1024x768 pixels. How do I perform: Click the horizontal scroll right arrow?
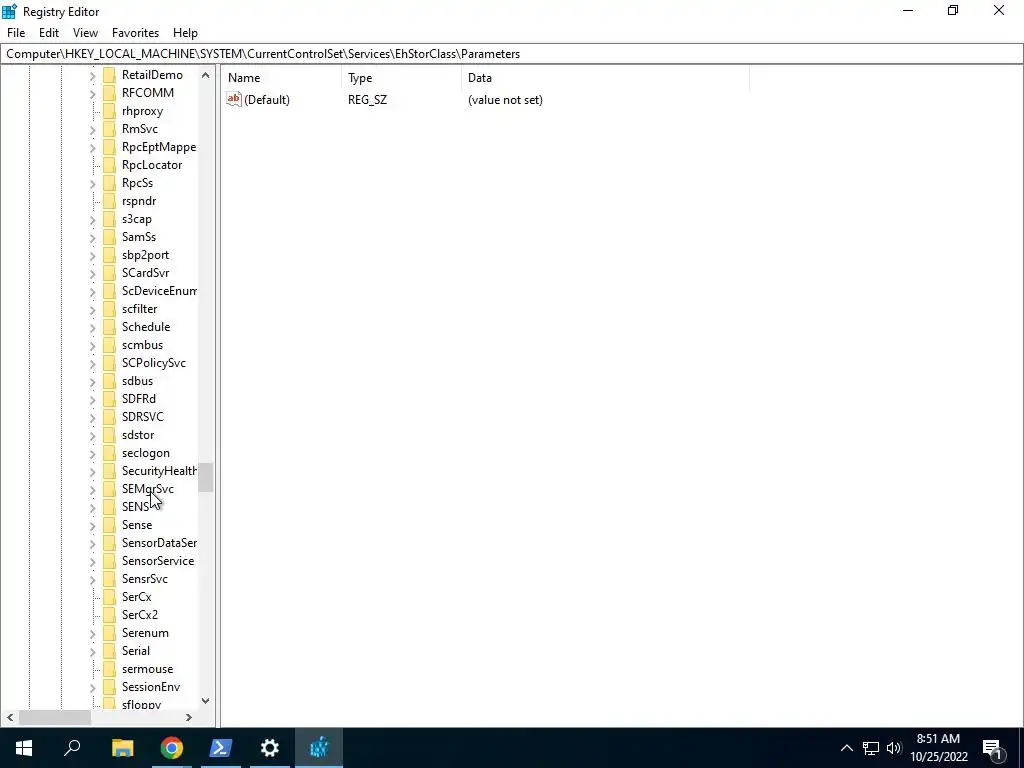click(x=189, y=717)
